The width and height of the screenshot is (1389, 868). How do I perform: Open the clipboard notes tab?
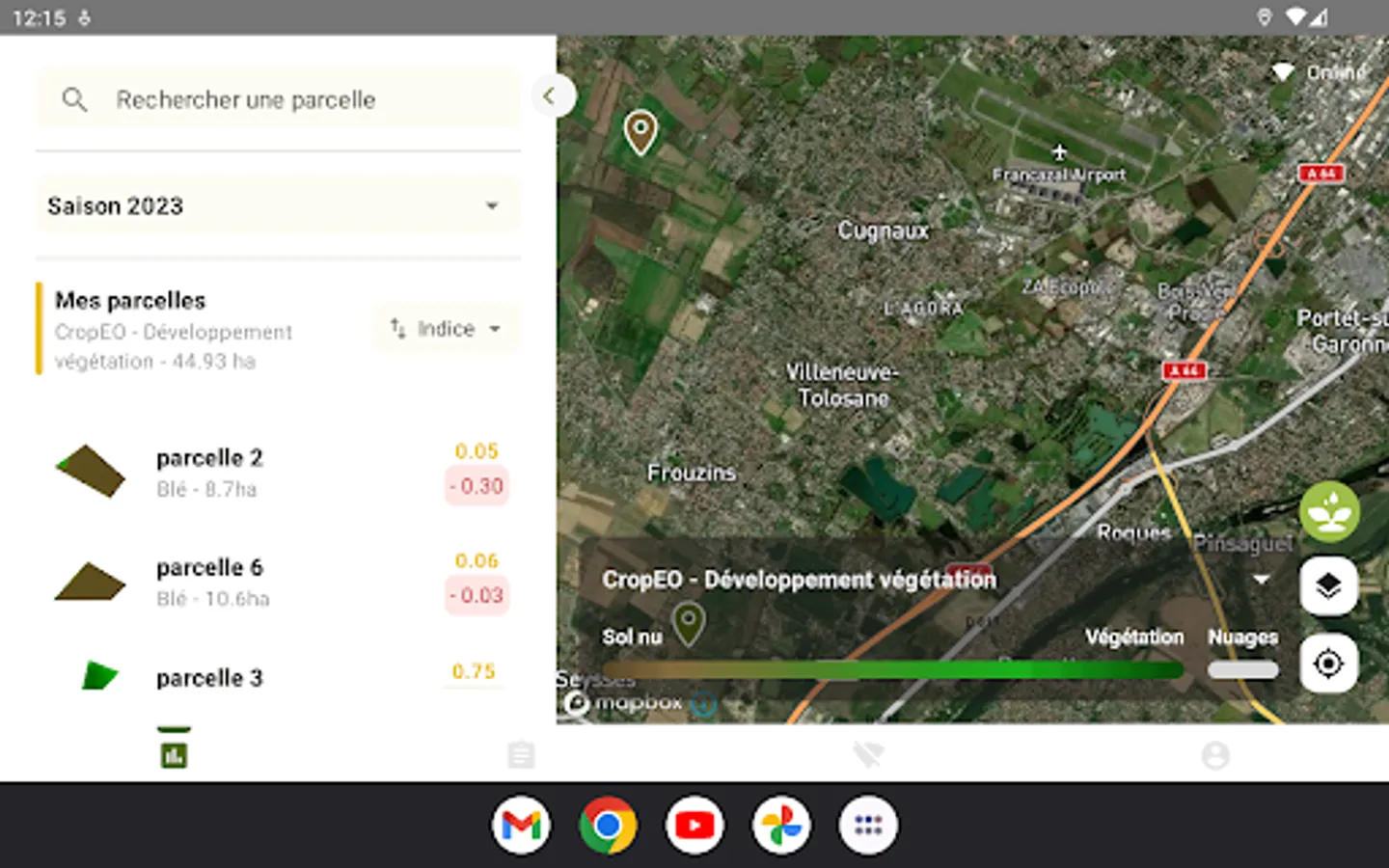click(x=521, y=754)
